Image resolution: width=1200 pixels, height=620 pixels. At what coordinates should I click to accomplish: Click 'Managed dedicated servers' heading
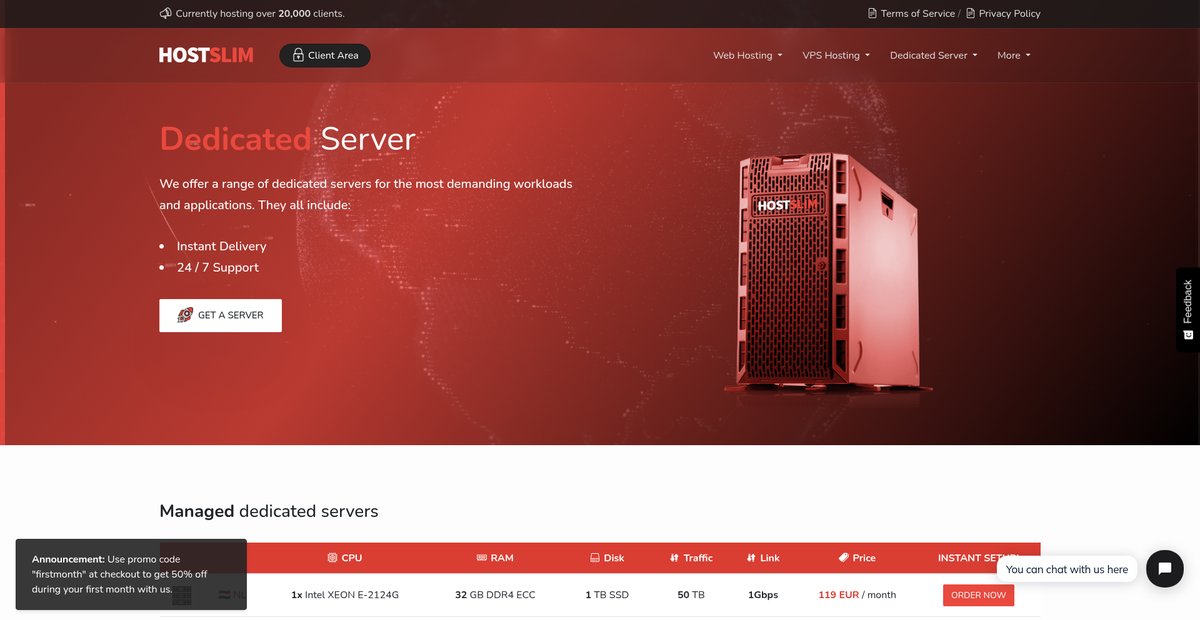click(x=269, y=511)
